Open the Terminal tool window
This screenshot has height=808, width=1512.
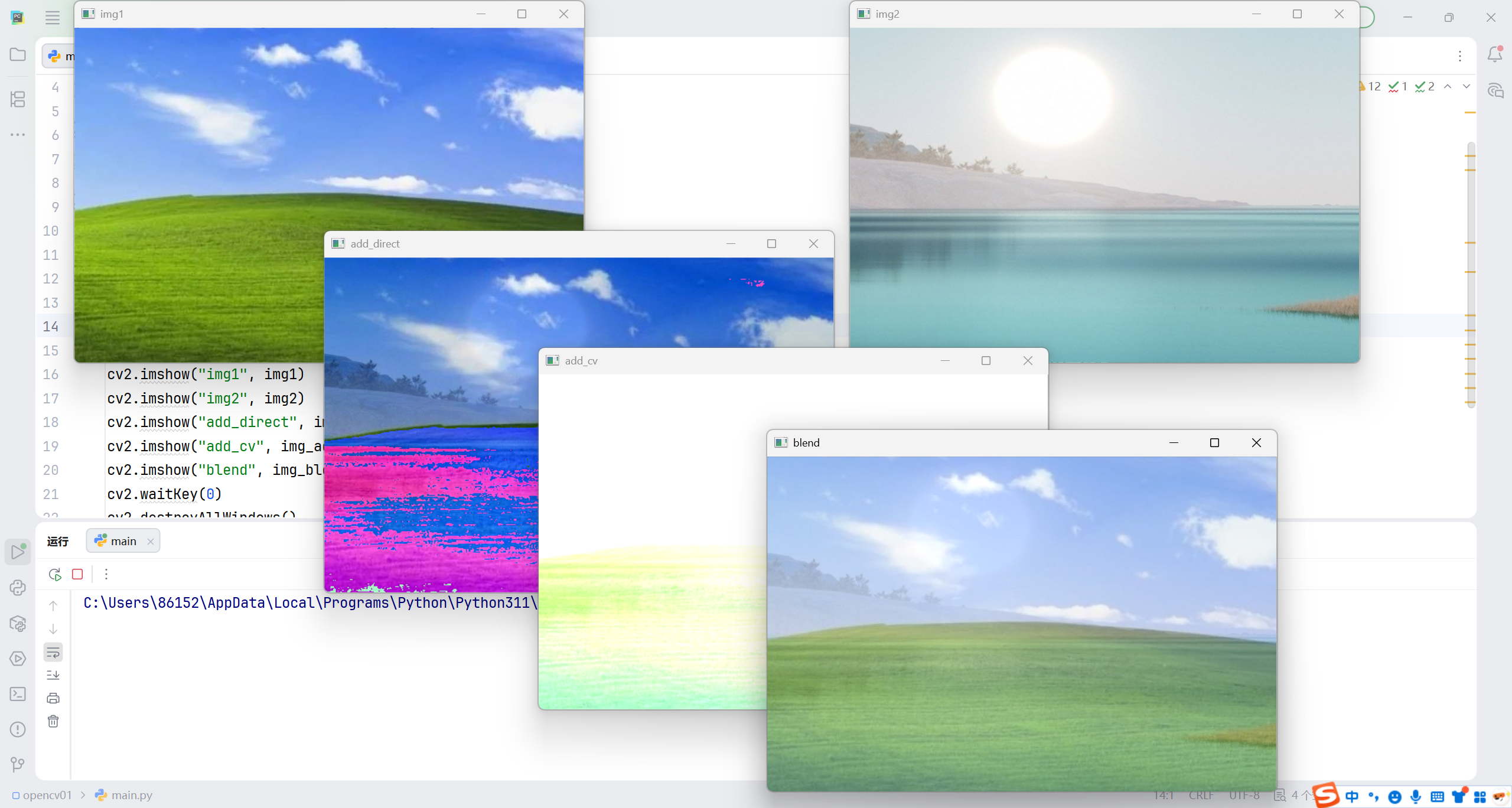coord(18,694)
